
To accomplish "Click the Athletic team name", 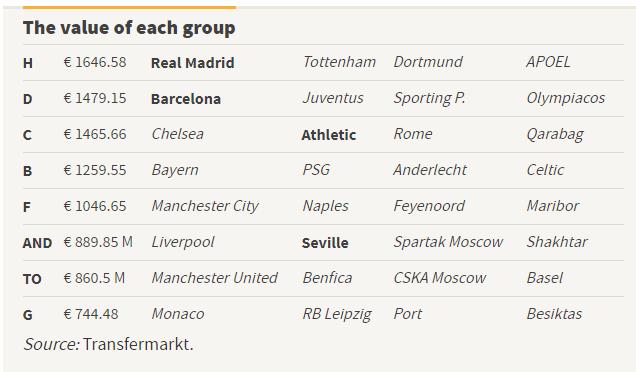I will tap(329, 135).
